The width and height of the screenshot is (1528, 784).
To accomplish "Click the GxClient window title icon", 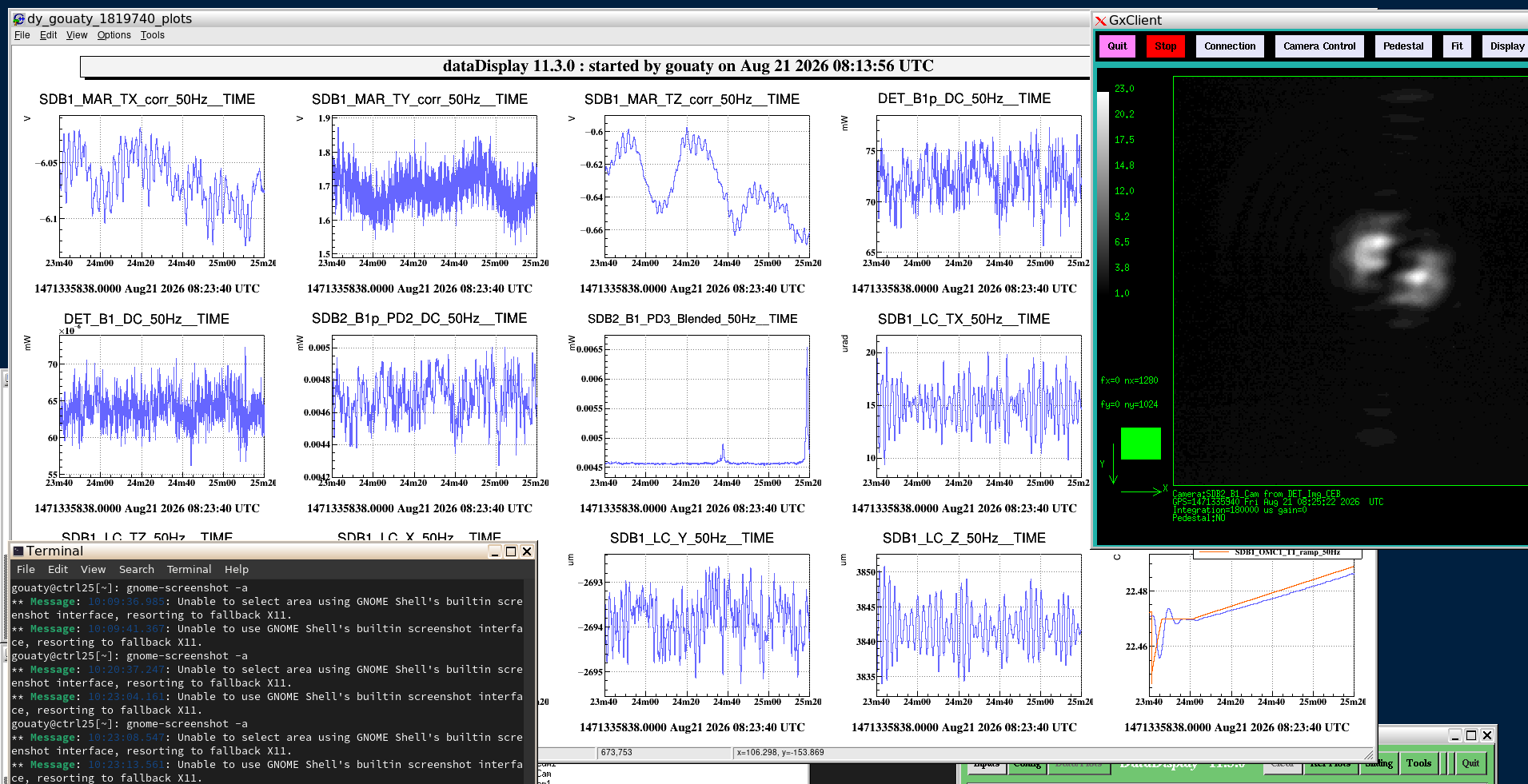I will (1101, 21).
